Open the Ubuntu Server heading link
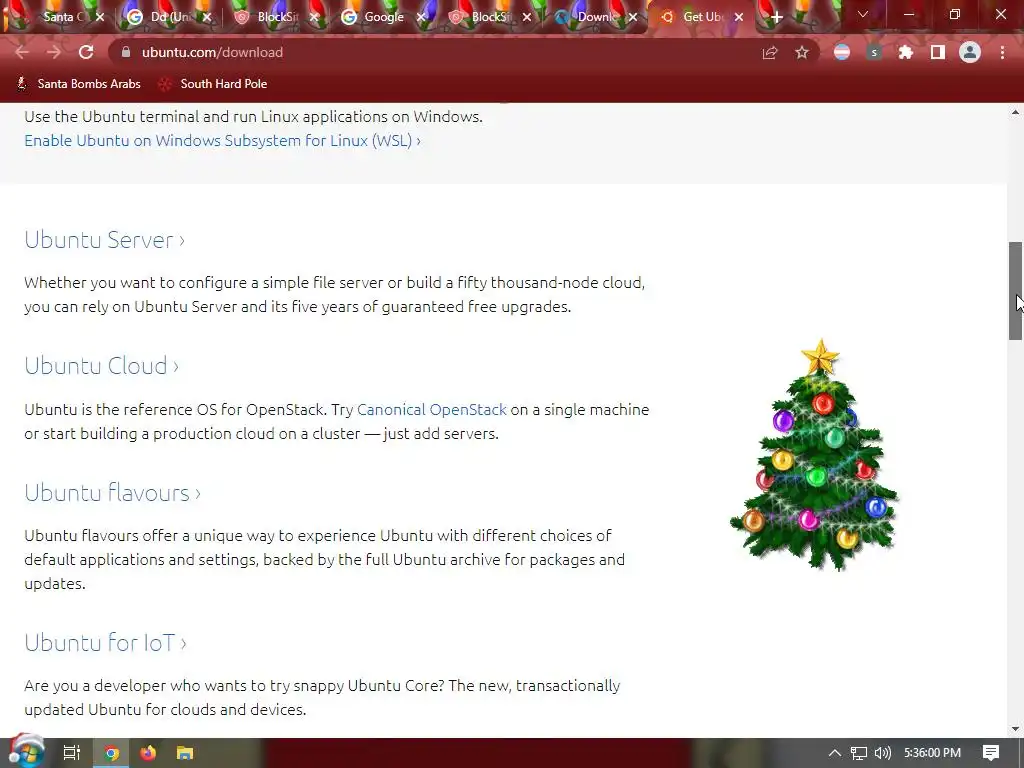 [104, 240]
